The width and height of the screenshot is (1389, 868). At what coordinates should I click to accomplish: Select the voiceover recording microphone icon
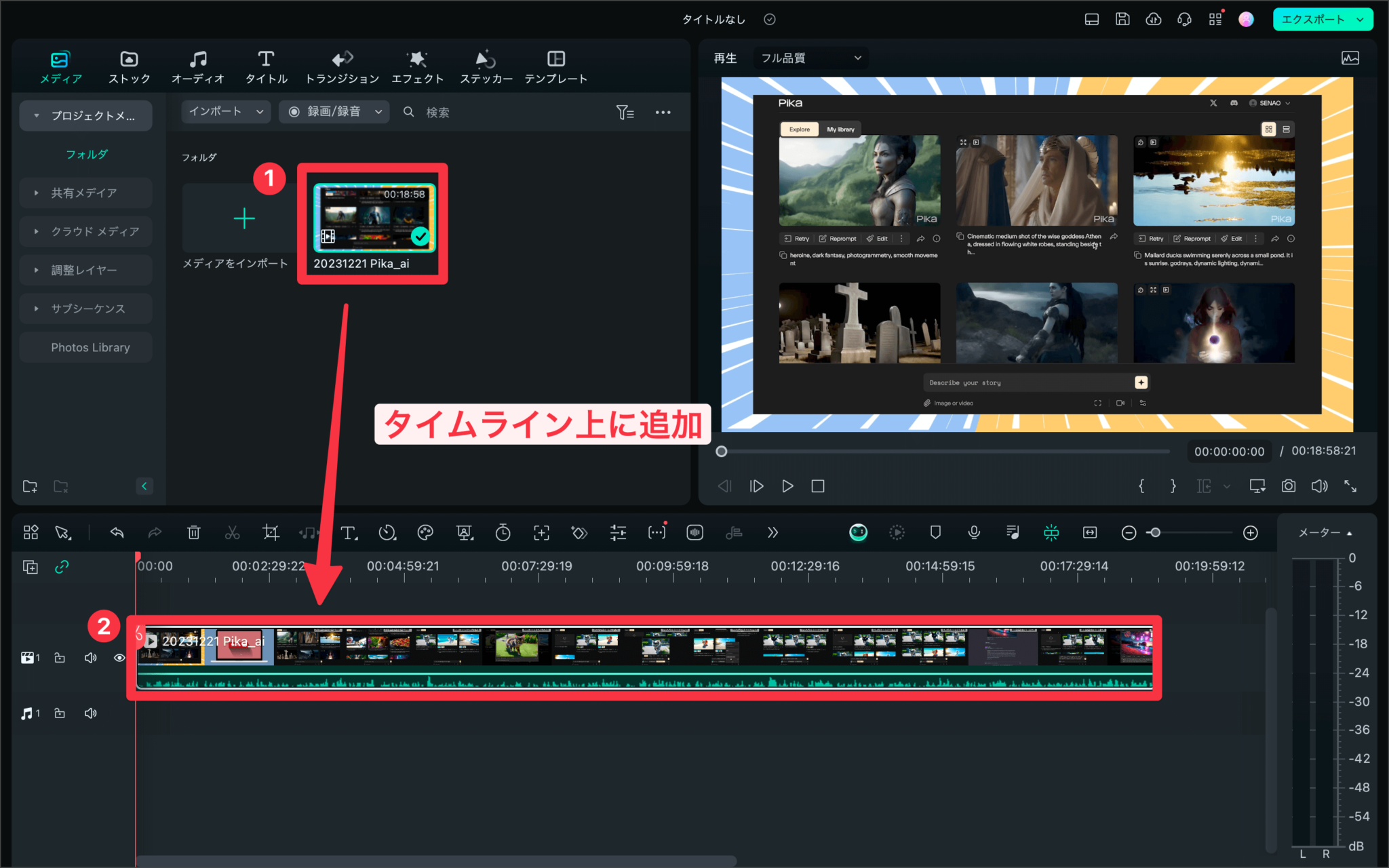tap(974, 532)
